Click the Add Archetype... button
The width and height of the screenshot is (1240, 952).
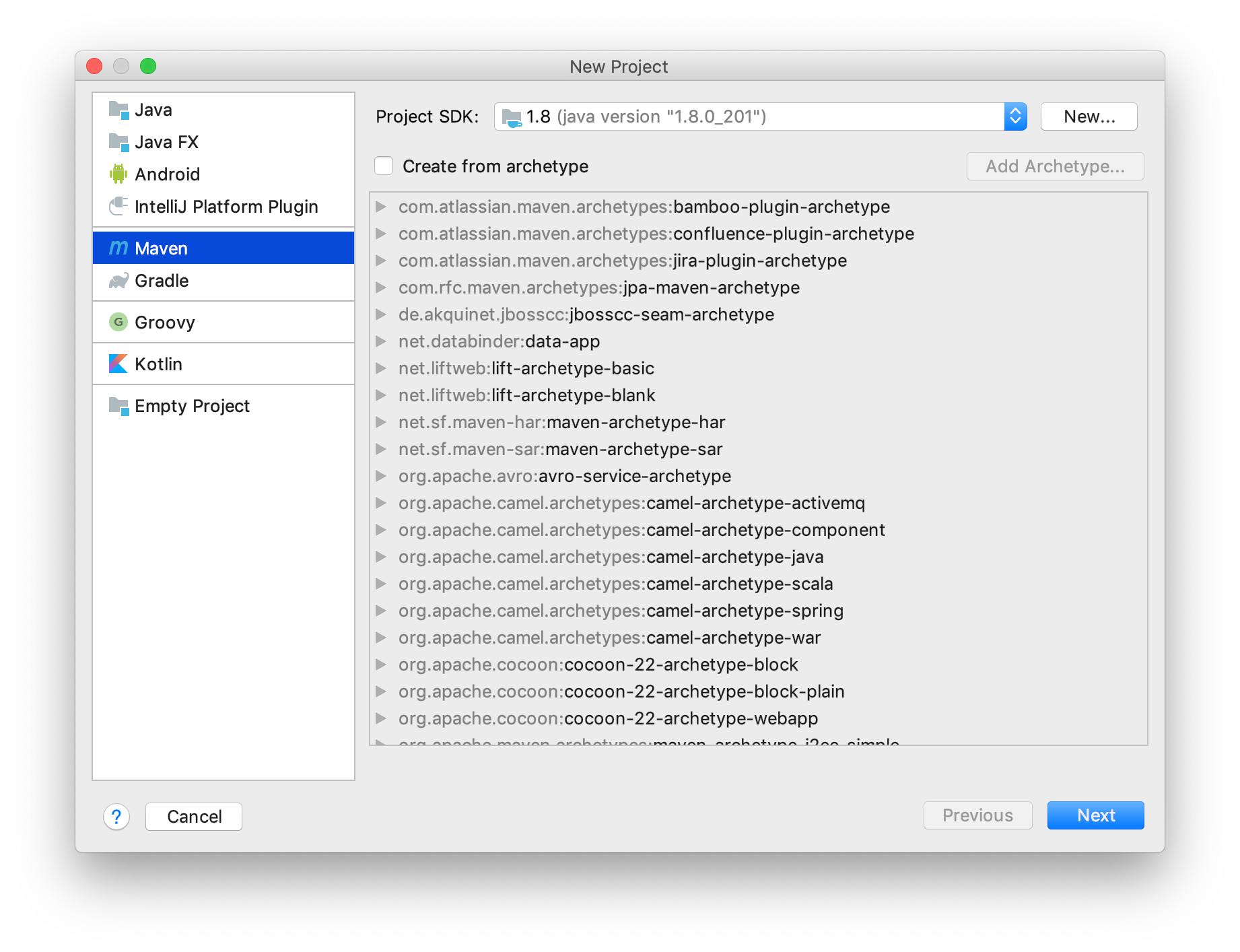tap(1055, 166)
